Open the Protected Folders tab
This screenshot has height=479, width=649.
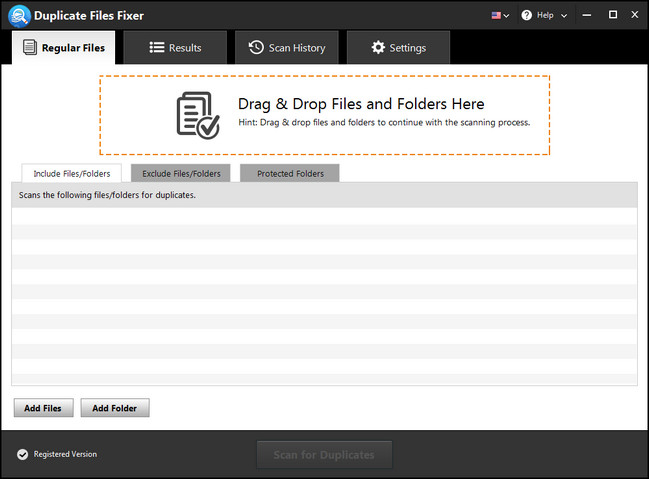290,173
